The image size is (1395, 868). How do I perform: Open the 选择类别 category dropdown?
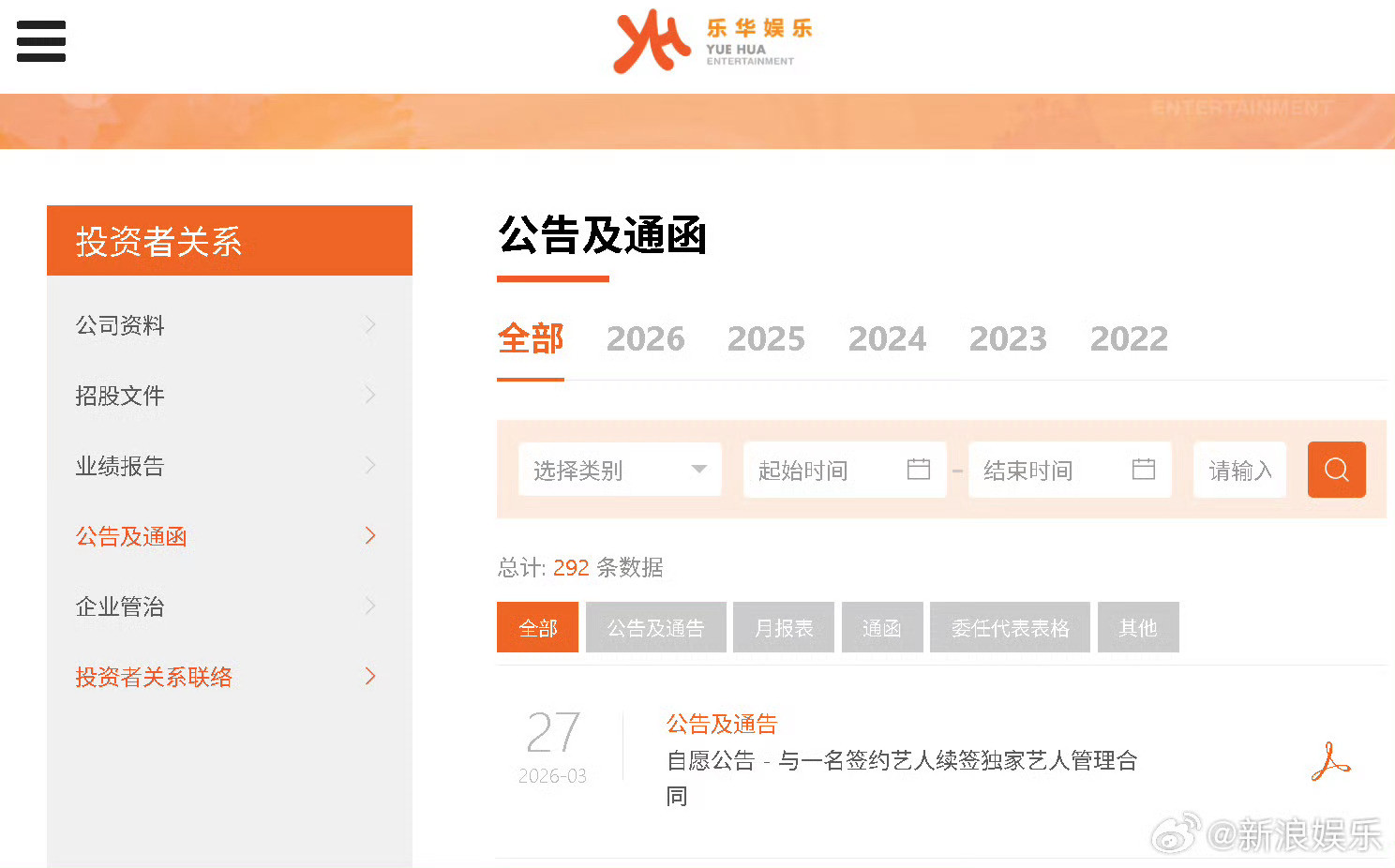619,469
